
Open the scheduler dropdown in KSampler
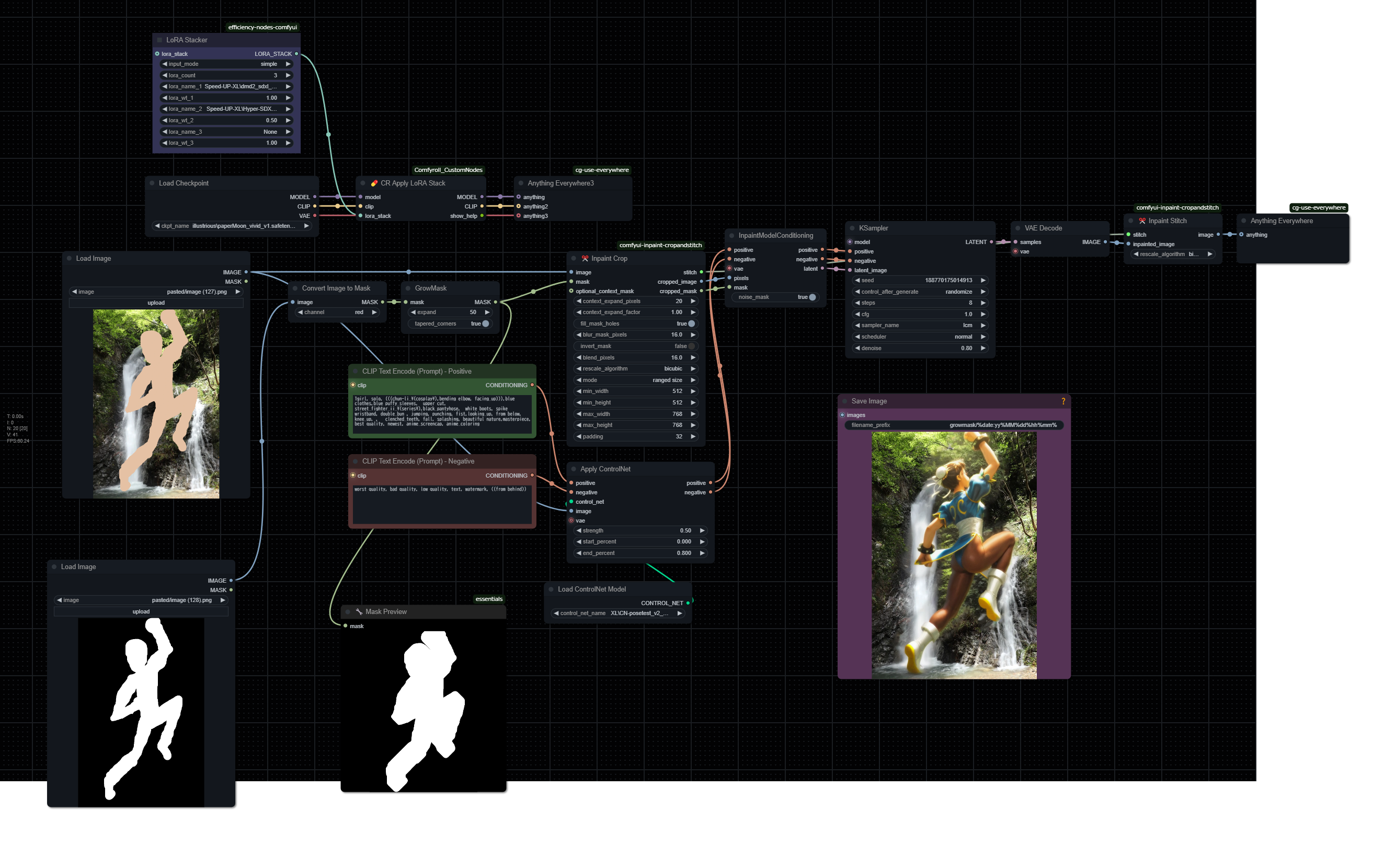click(920, 337)
